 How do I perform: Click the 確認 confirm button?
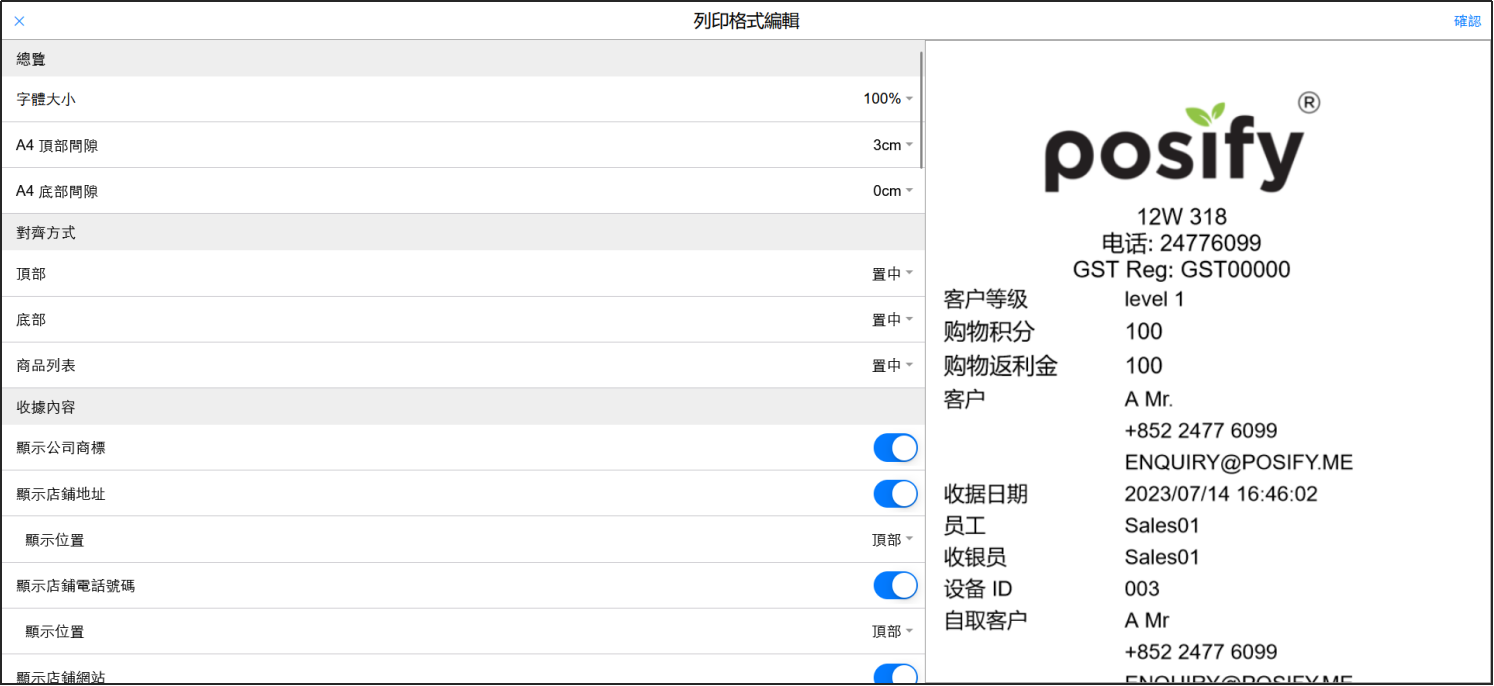1467,21
